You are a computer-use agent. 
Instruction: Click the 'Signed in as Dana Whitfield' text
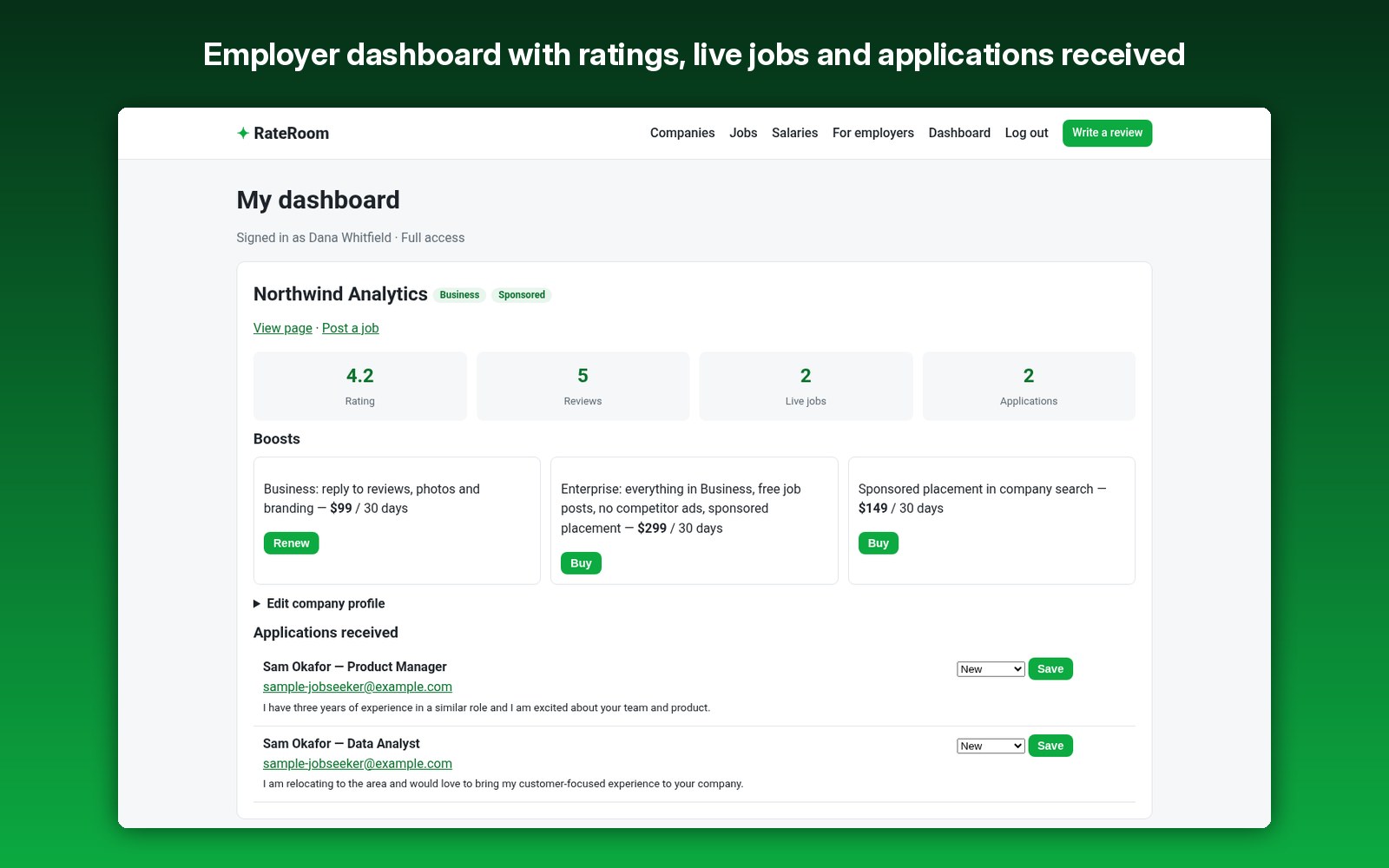coord(314,238)
